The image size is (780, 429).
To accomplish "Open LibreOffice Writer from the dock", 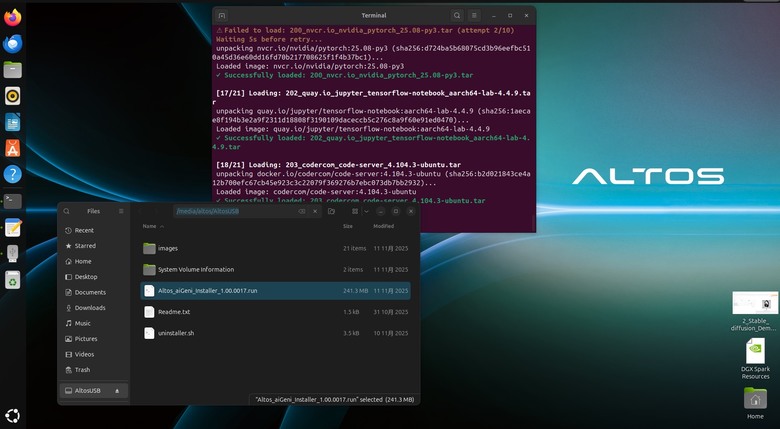I will 12,122.
